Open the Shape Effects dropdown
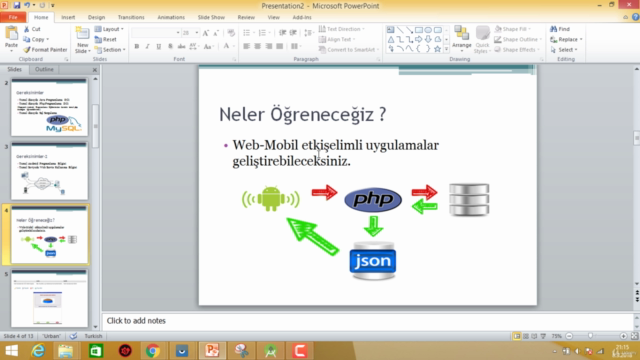Image resolution: width=640 pixels, height=360 pixels. 517,50
